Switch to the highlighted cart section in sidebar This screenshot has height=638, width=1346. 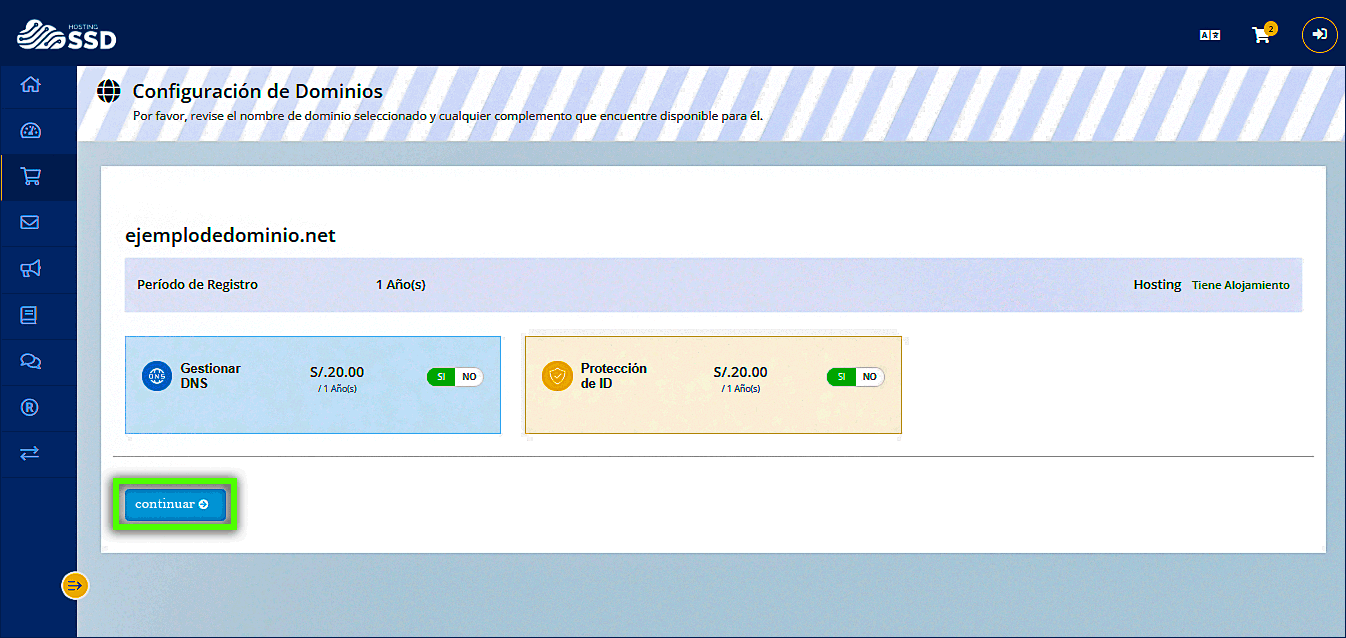[x=30, y=176]
